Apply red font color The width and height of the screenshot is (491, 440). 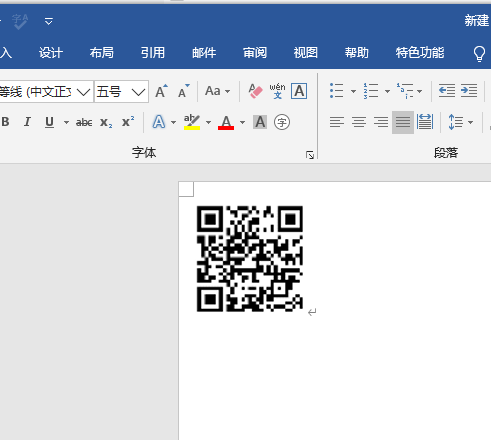pyautogui.click(x=226, y=122)
